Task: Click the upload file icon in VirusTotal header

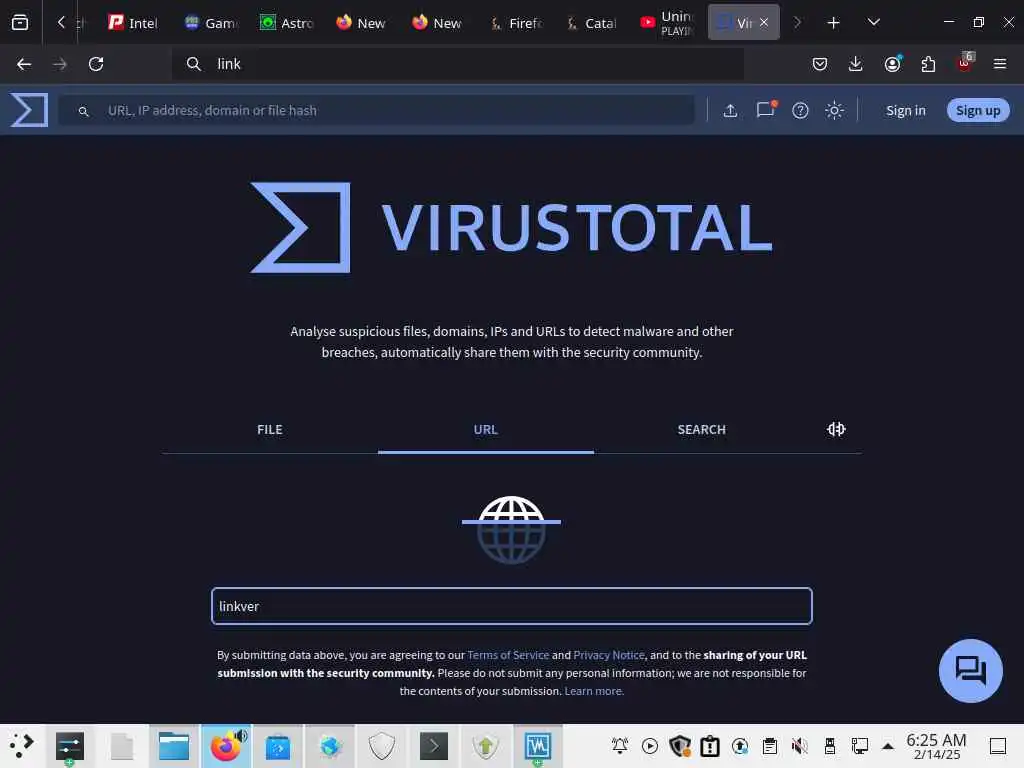Action: [730, 110]
